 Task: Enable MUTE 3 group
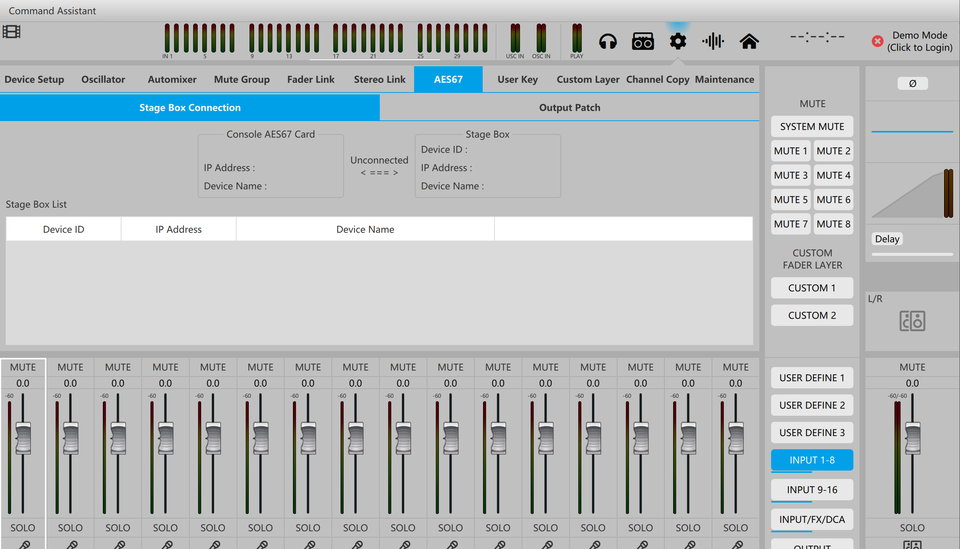791,175
